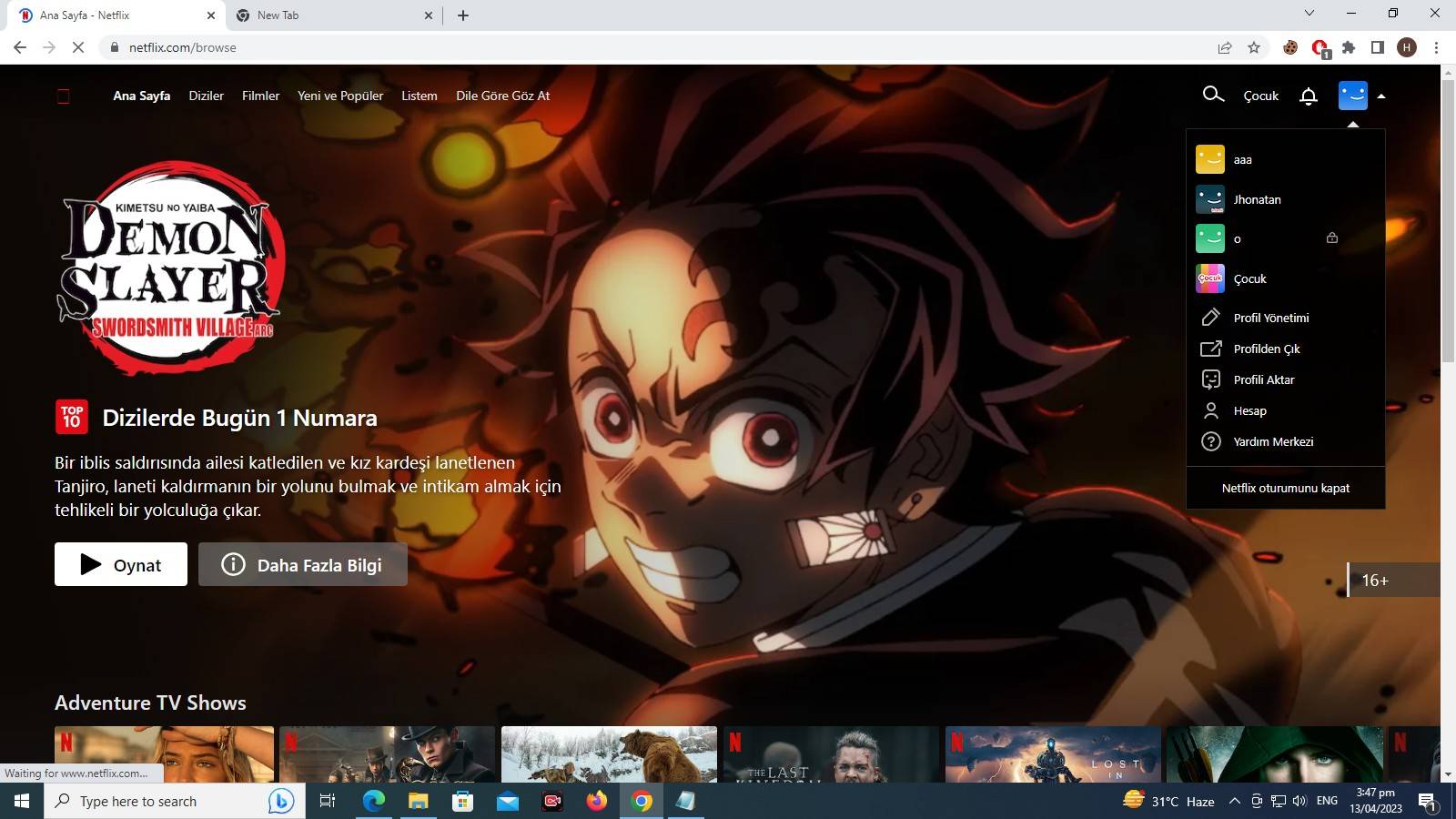Click Windows Start button
This screenshot has height=819, width=1456.
pos(22,801)
